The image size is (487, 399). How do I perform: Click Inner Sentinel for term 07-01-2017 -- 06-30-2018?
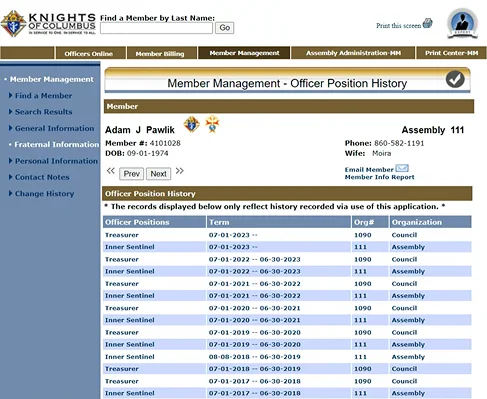tap(130, 393)
